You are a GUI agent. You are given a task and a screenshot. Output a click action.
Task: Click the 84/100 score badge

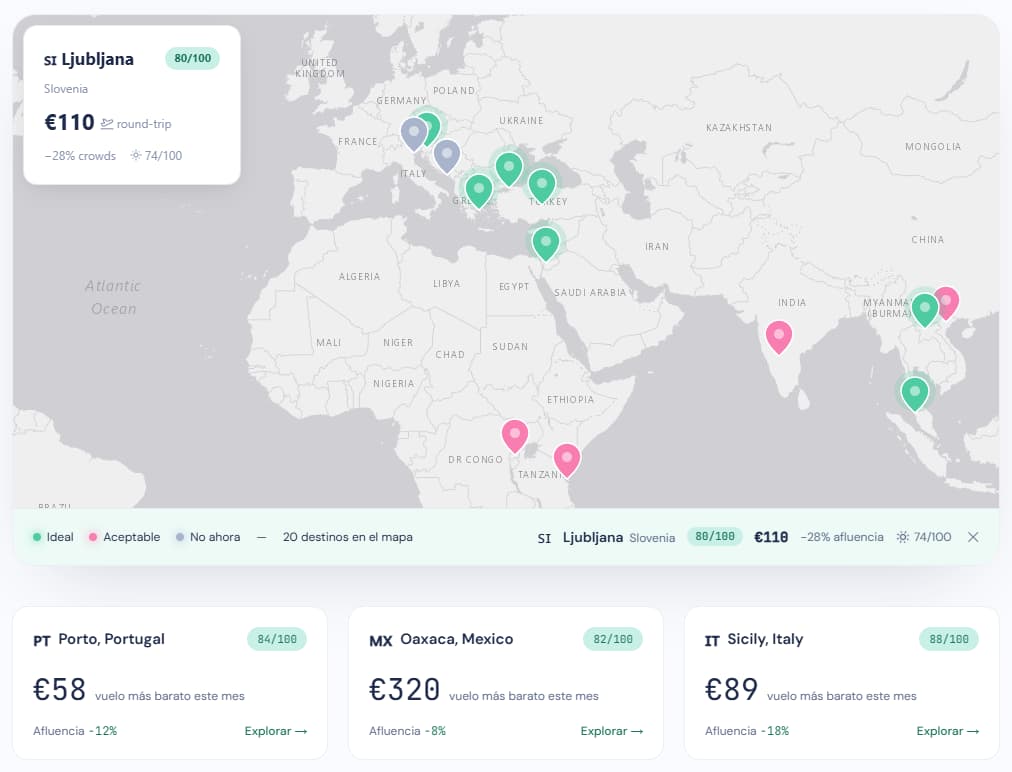277,639
